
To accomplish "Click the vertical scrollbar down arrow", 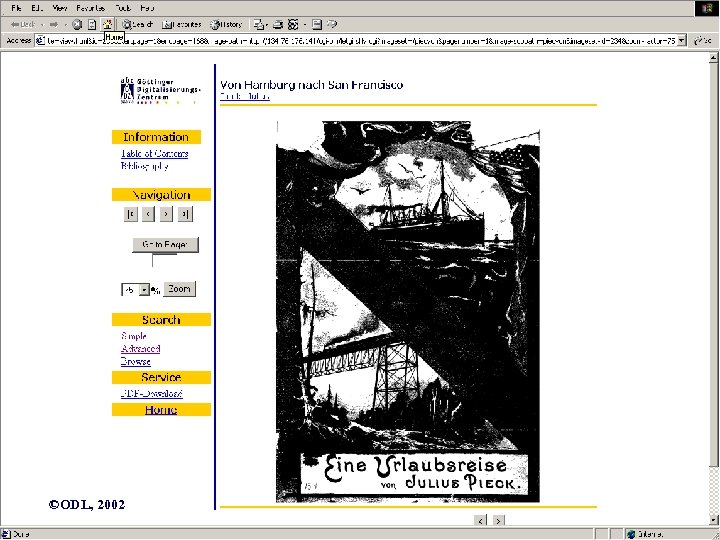I will [x=713, y=521].
